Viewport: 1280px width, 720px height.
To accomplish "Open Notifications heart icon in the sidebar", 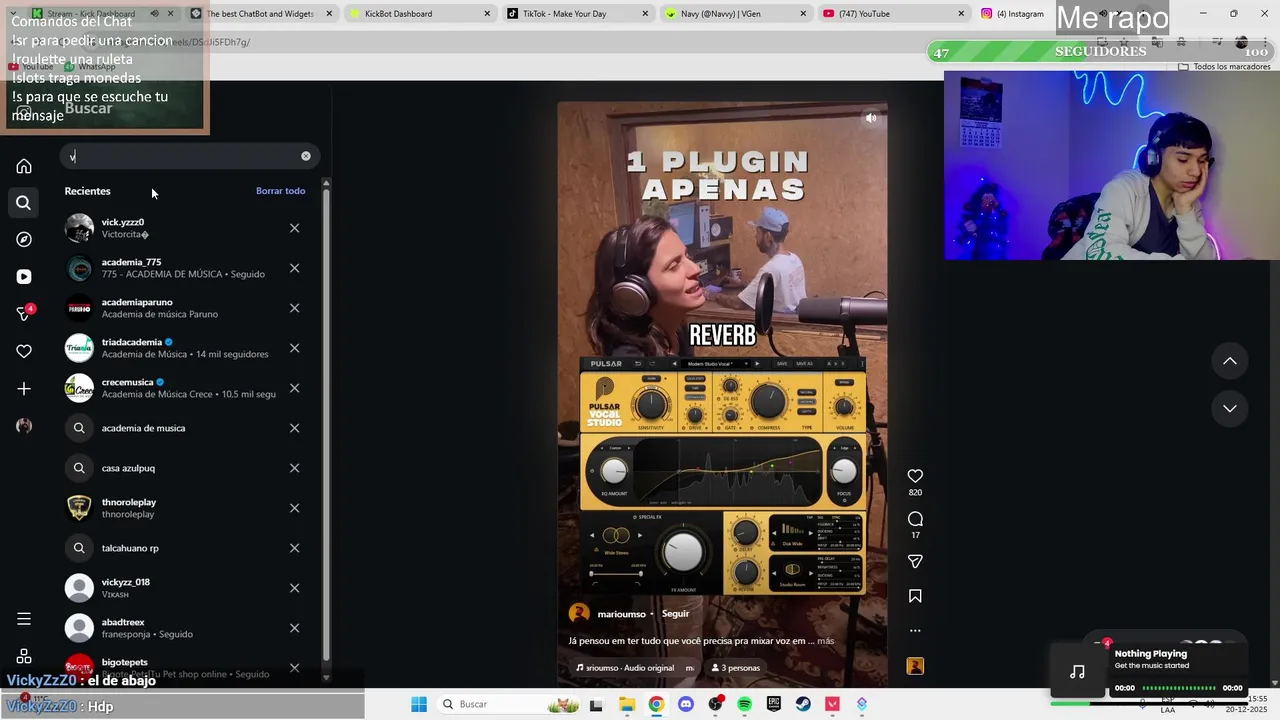I will (24, 351).
